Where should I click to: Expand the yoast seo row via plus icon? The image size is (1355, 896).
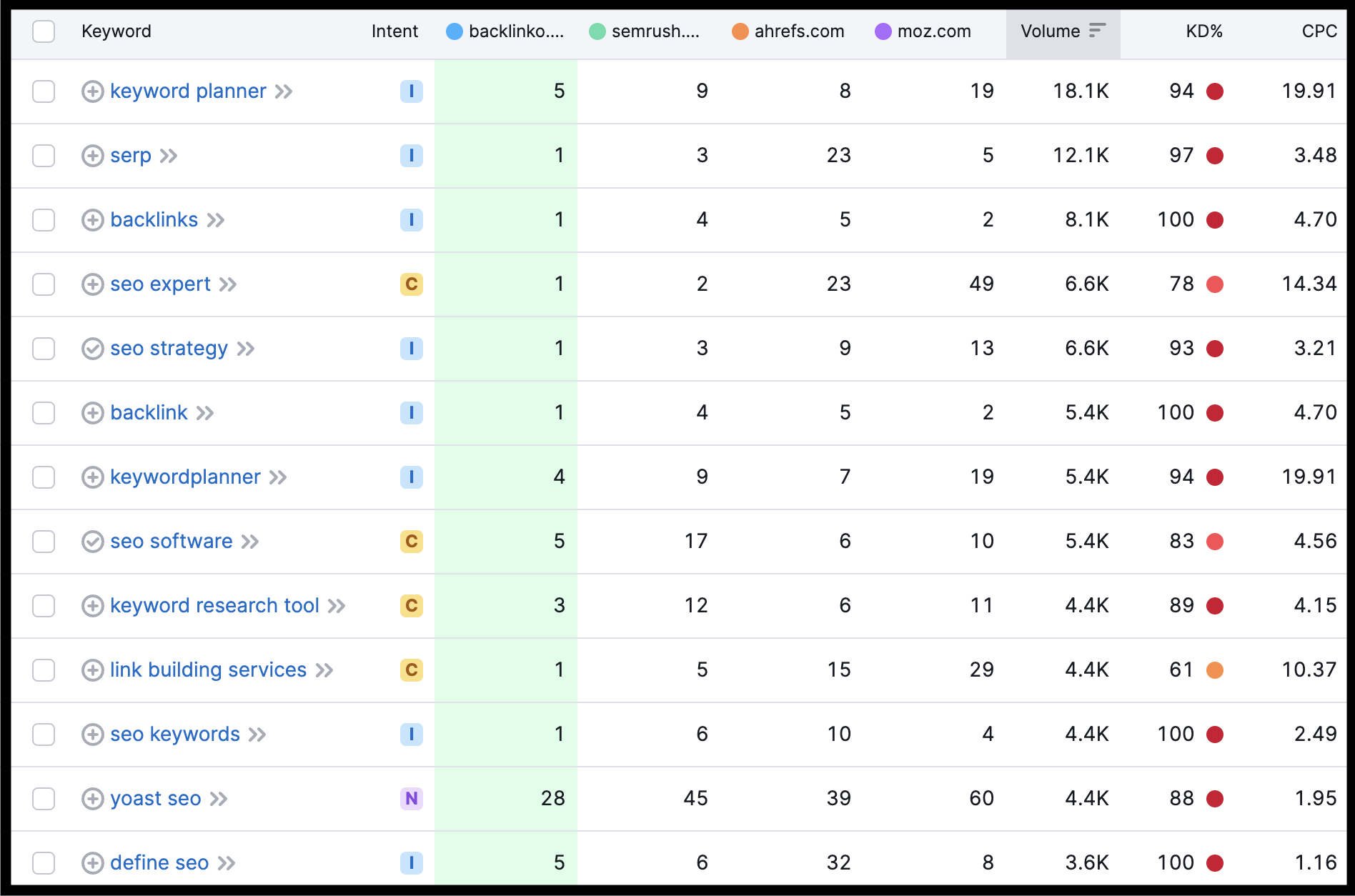(x=93, y=798)
